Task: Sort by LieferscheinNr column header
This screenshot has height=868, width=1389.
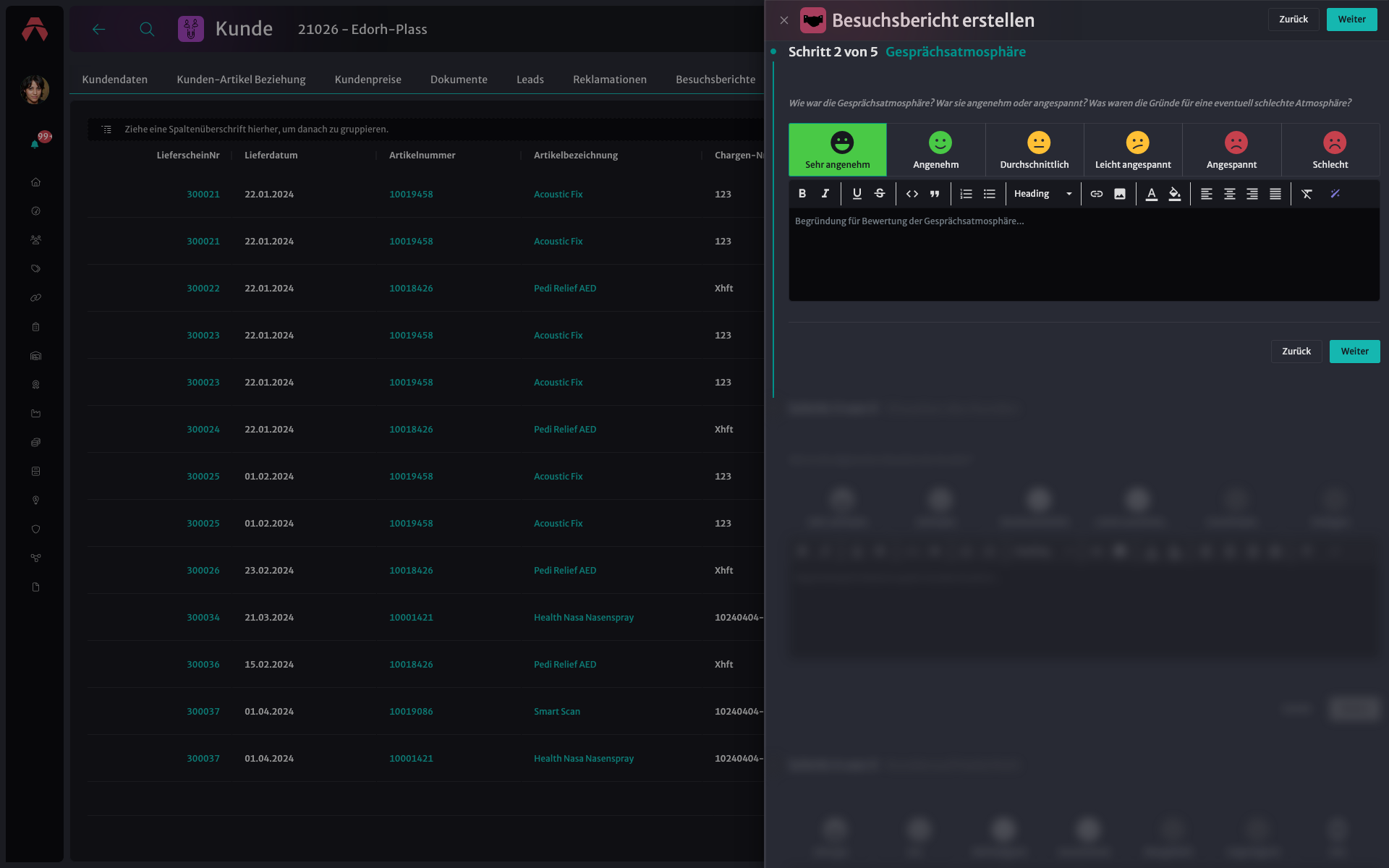Action: coord(188,156)
